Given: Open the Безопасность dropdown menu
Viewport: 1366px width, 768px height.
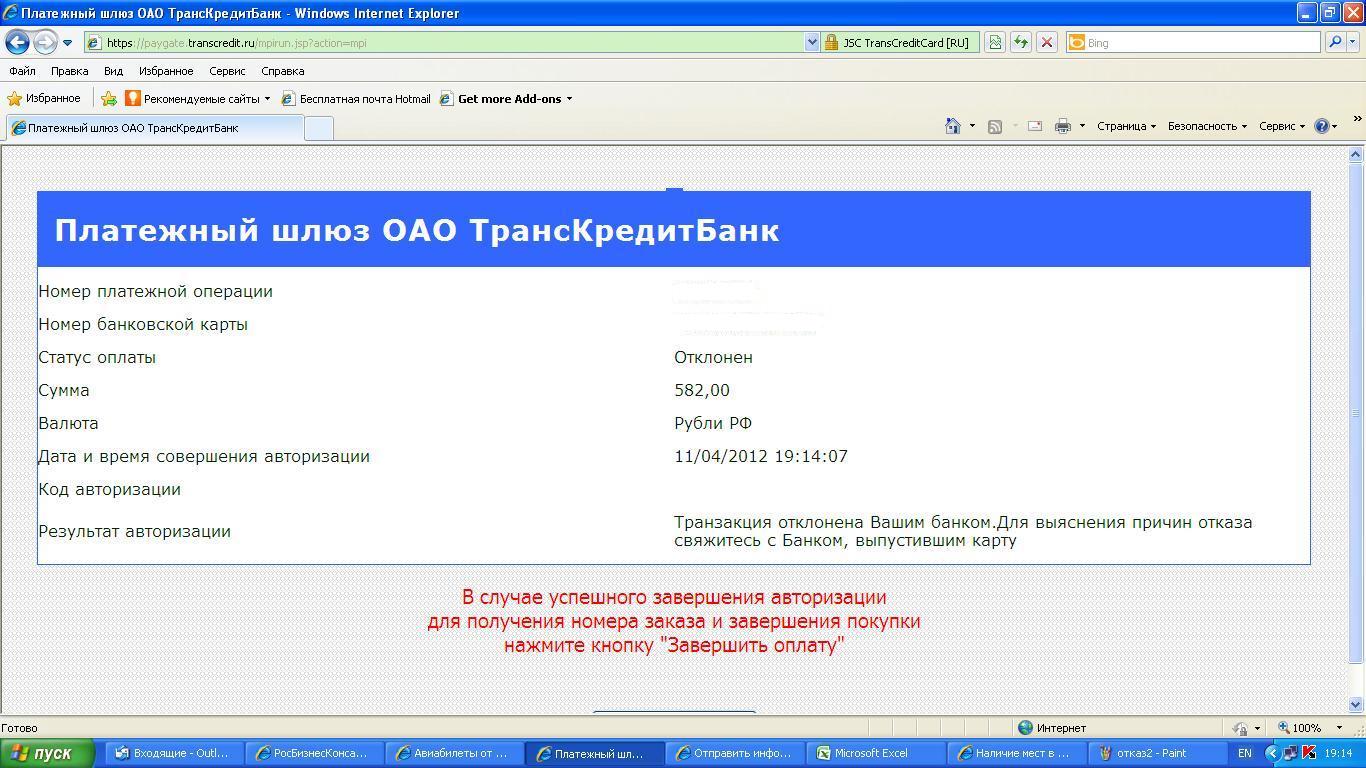Looking at the screenshot, I should (1207, 126).
